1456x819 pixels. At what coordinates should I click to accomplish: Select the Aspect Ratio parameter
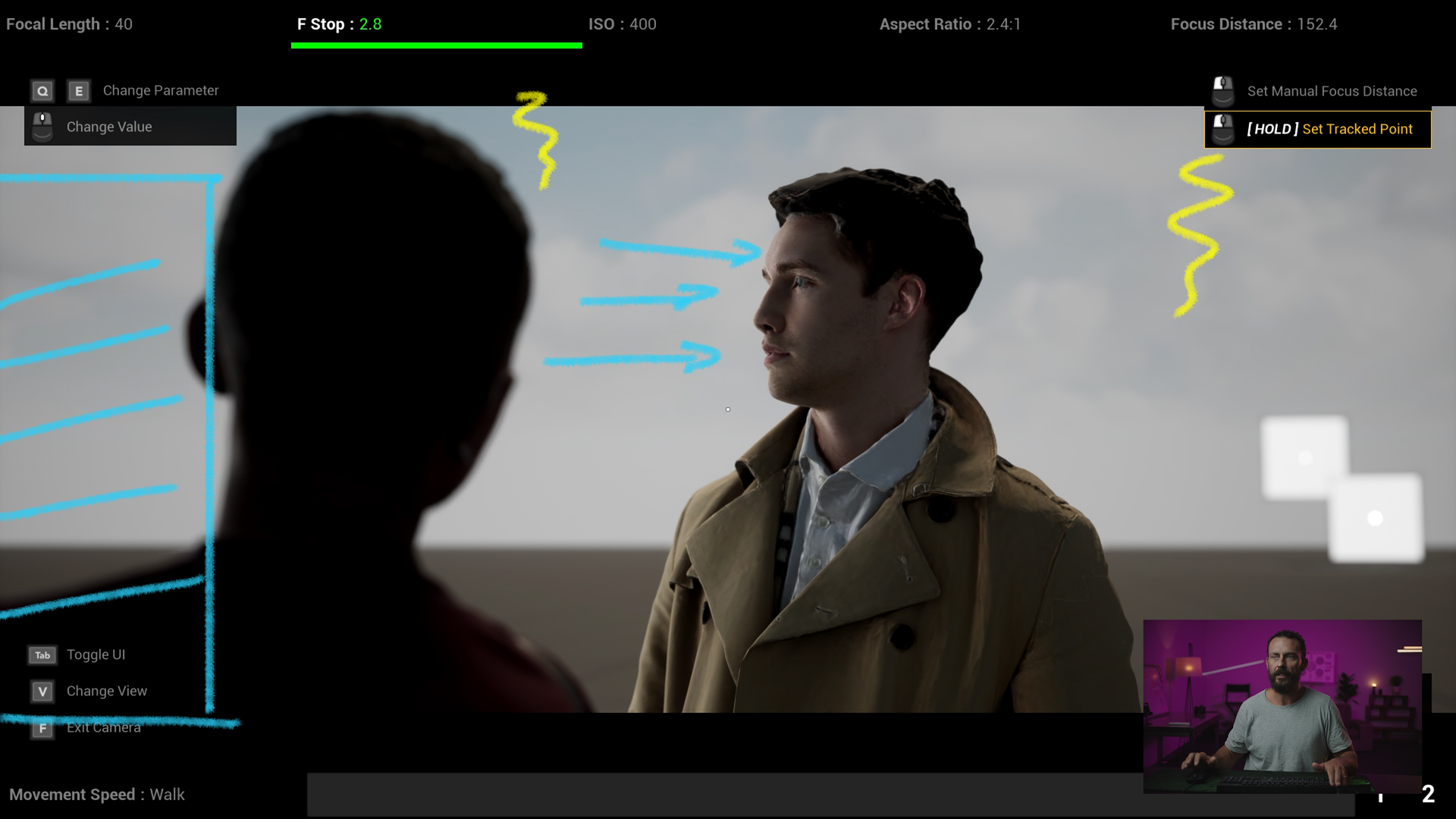[x=949, y=24]
